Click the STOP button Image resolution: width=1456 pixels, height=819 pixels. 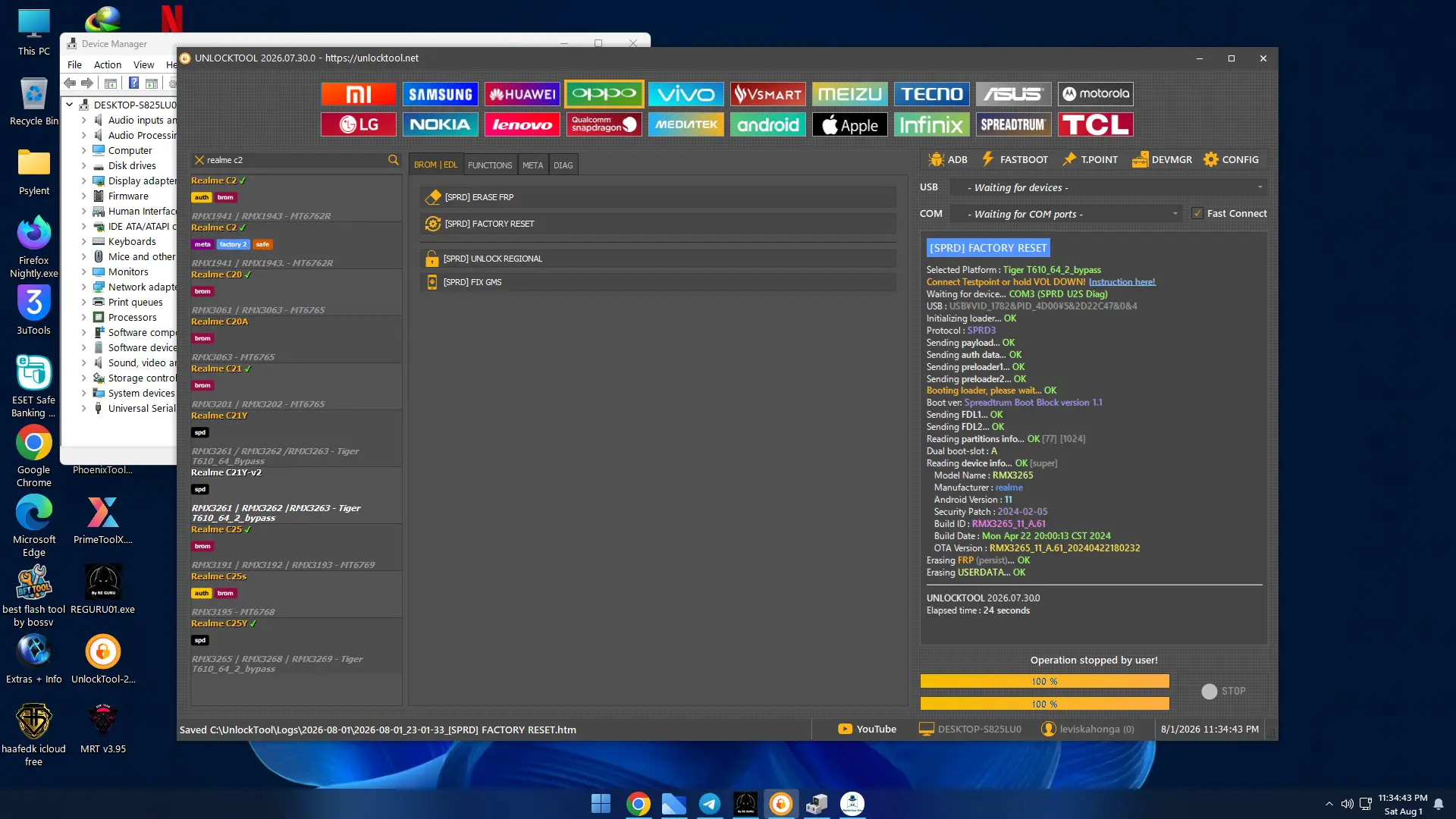point(1223,691)
